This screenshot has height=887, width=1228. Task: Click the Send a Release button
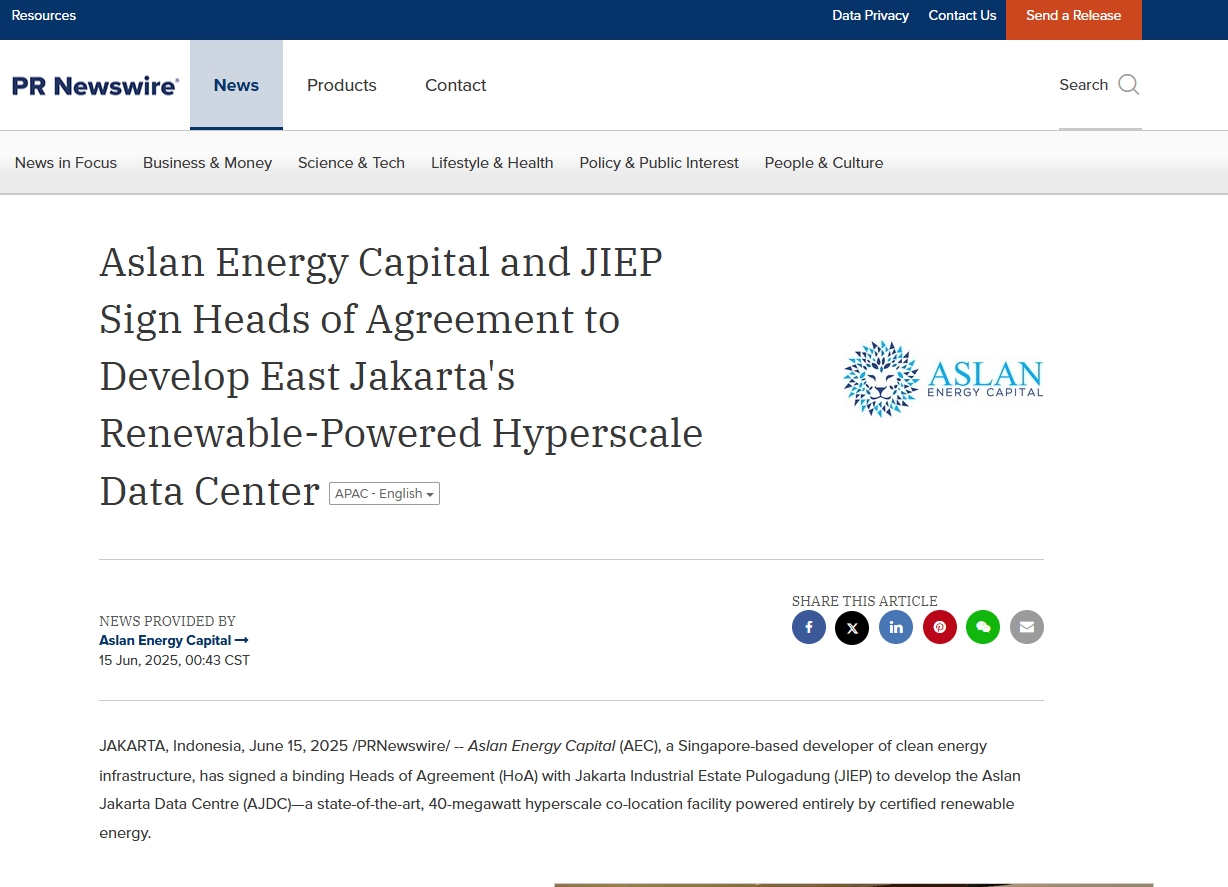(x=1074, y=20)
